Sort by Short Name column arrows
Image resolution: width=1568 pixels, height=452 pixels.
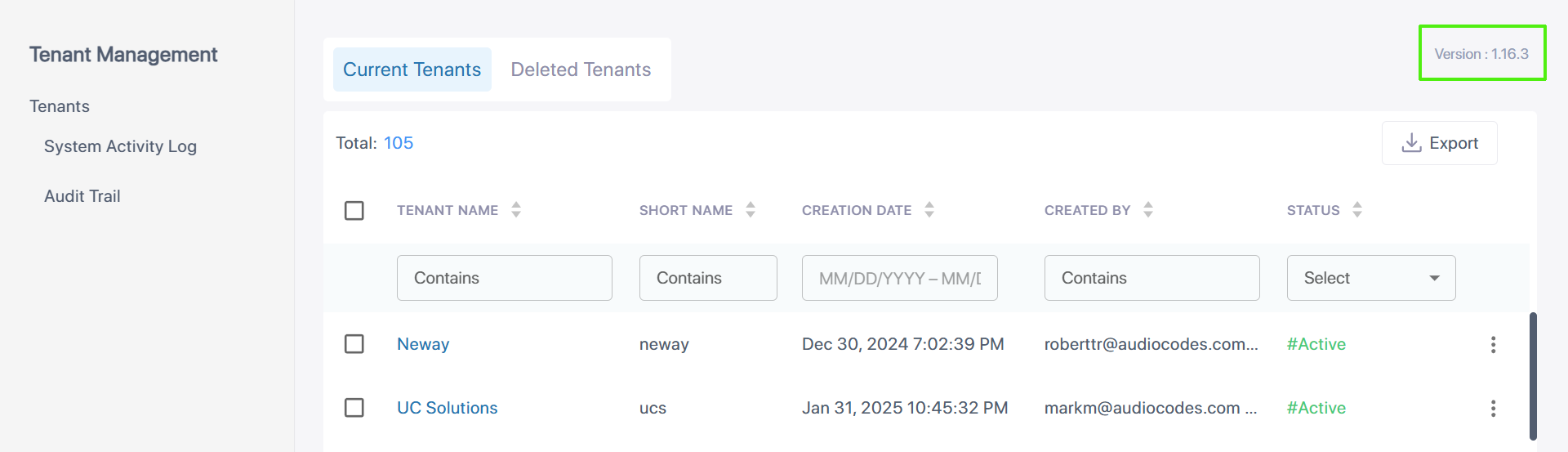point(751,210)
